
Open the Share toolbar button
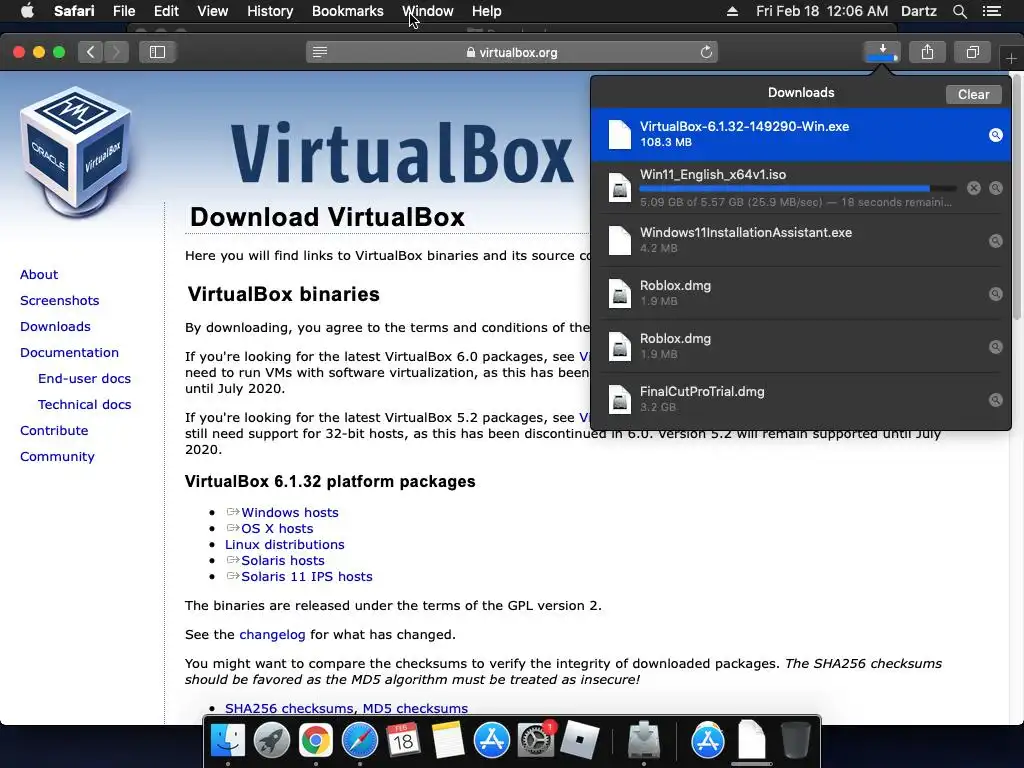pos(927,52)
